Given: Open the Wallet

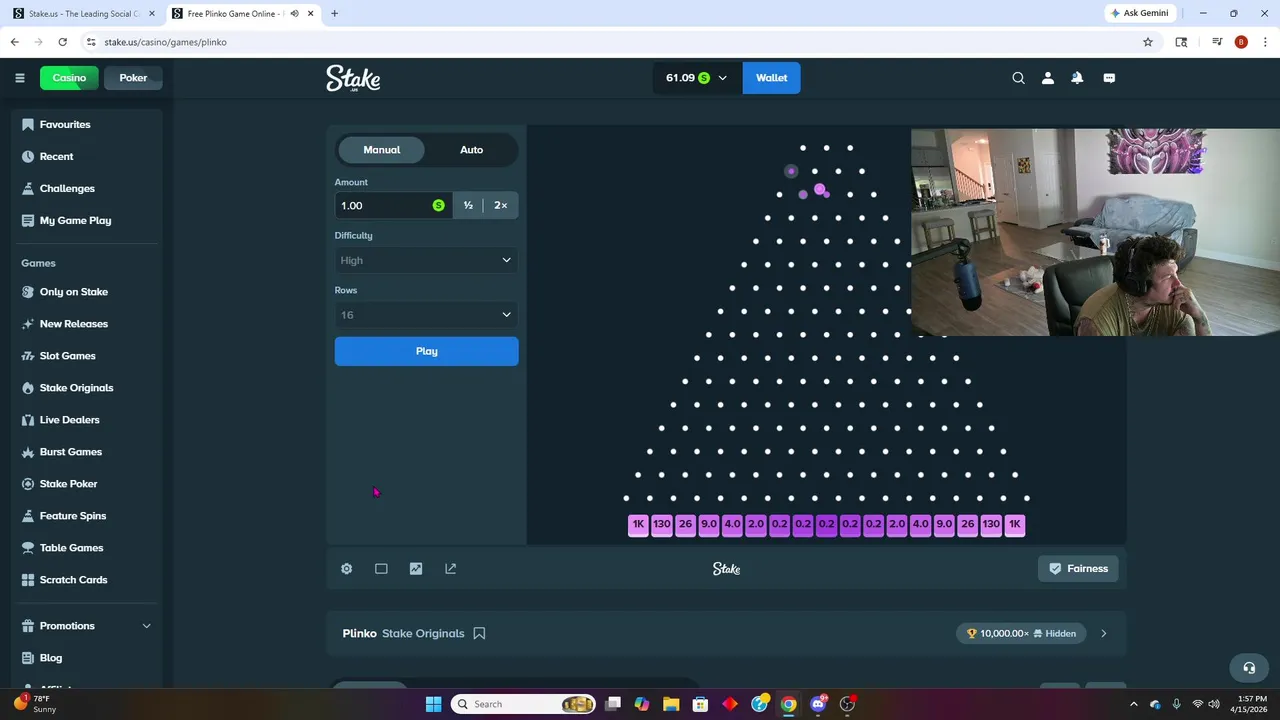Looking at the screenshot, I should (771, 78).
